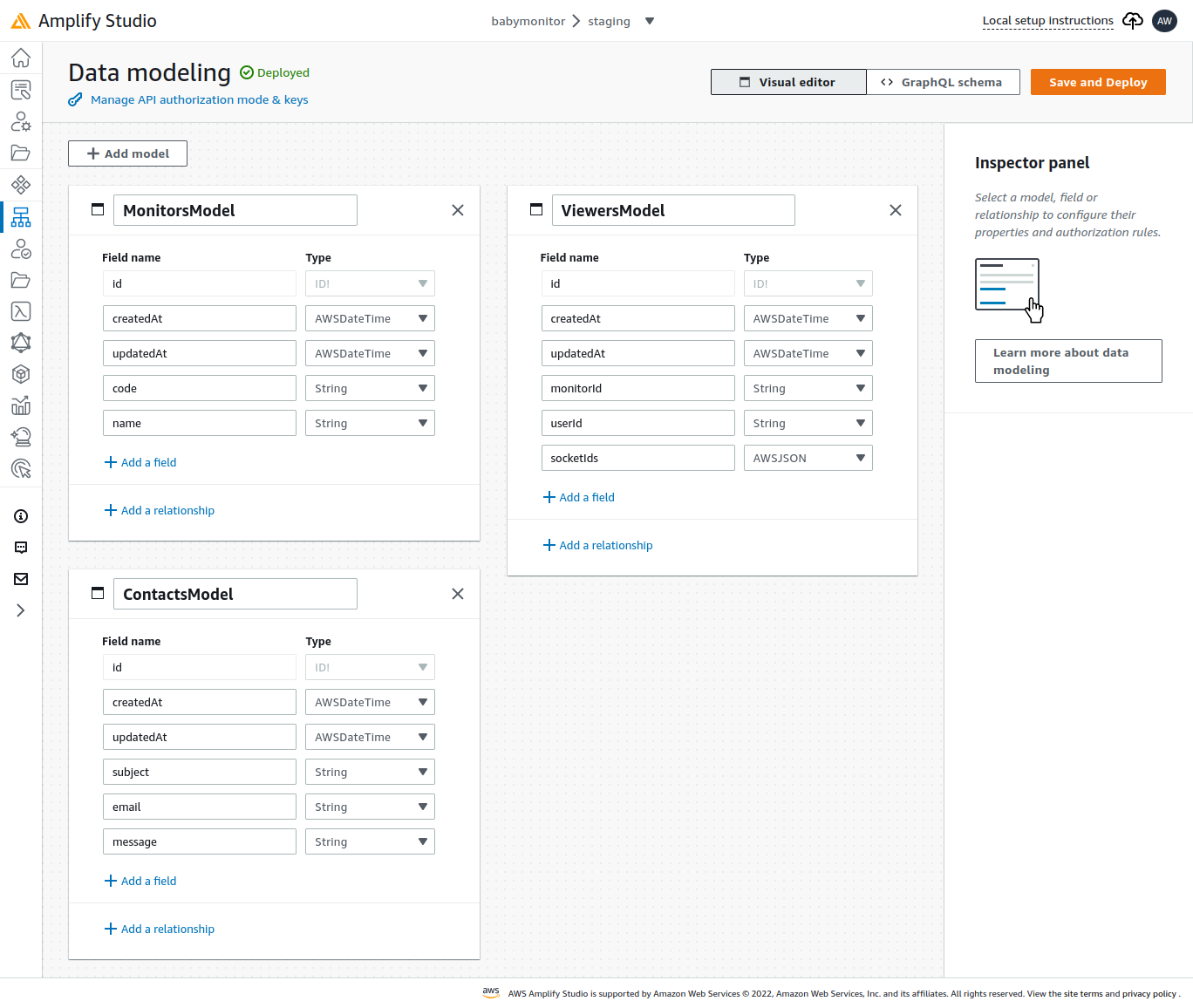Select the Visual editor tab

[788, 81]
